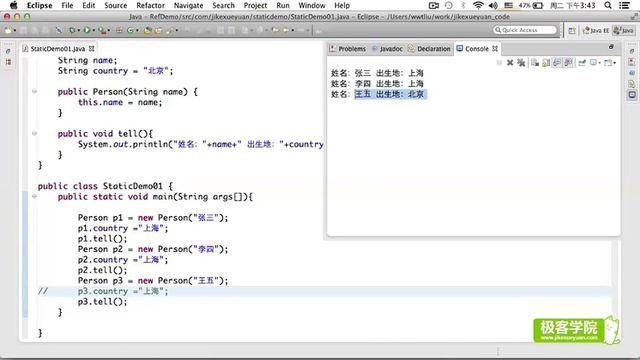Open the Run configurations dropdown arrow
This screenshot has height=360, width=640.
point(93,31)
